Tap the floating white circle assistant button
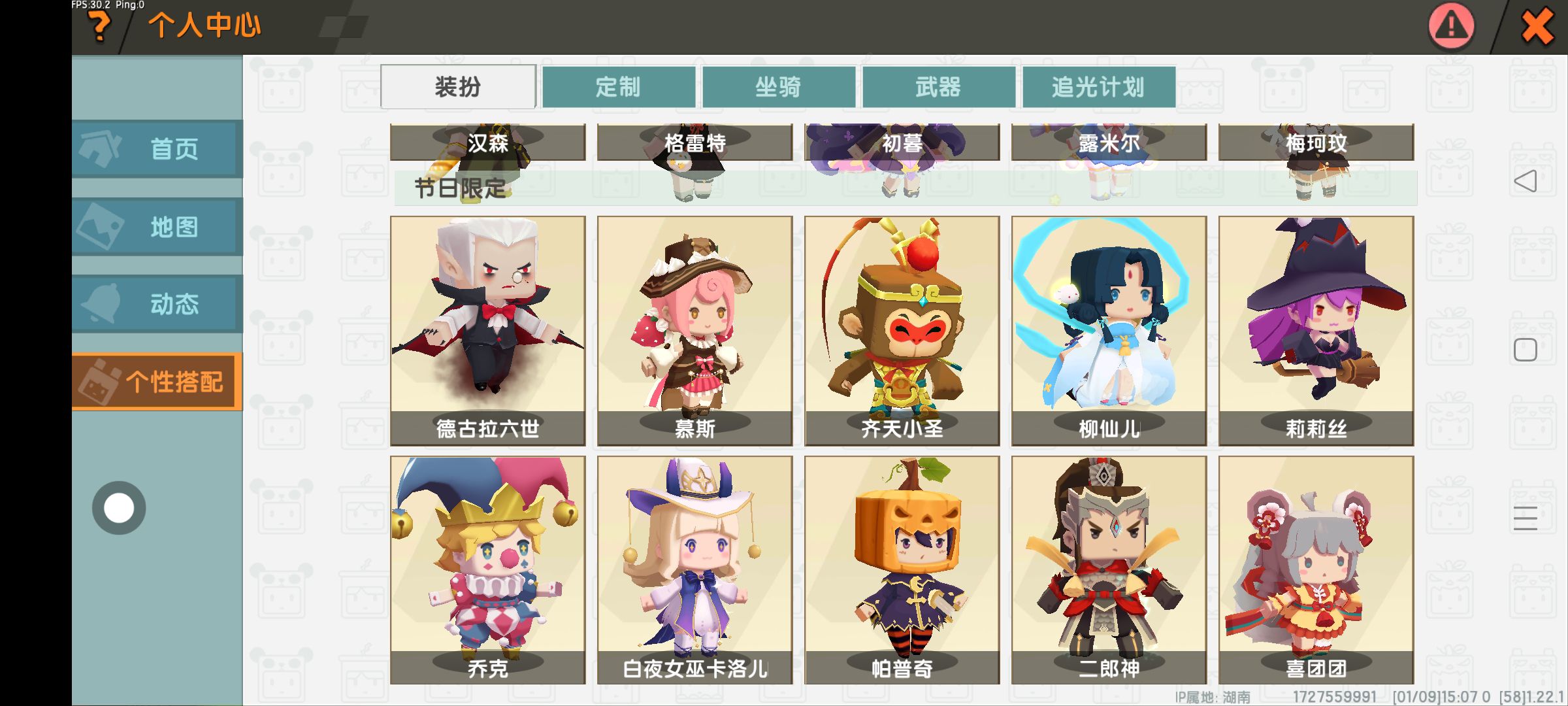The width and height of the screenshot is (1568, 706). click(x=119, y=508)
